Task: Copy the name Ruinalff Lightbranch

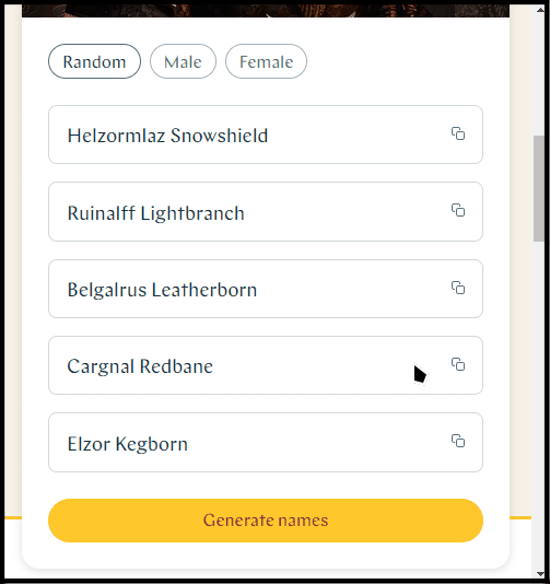Action: point(458,210)
